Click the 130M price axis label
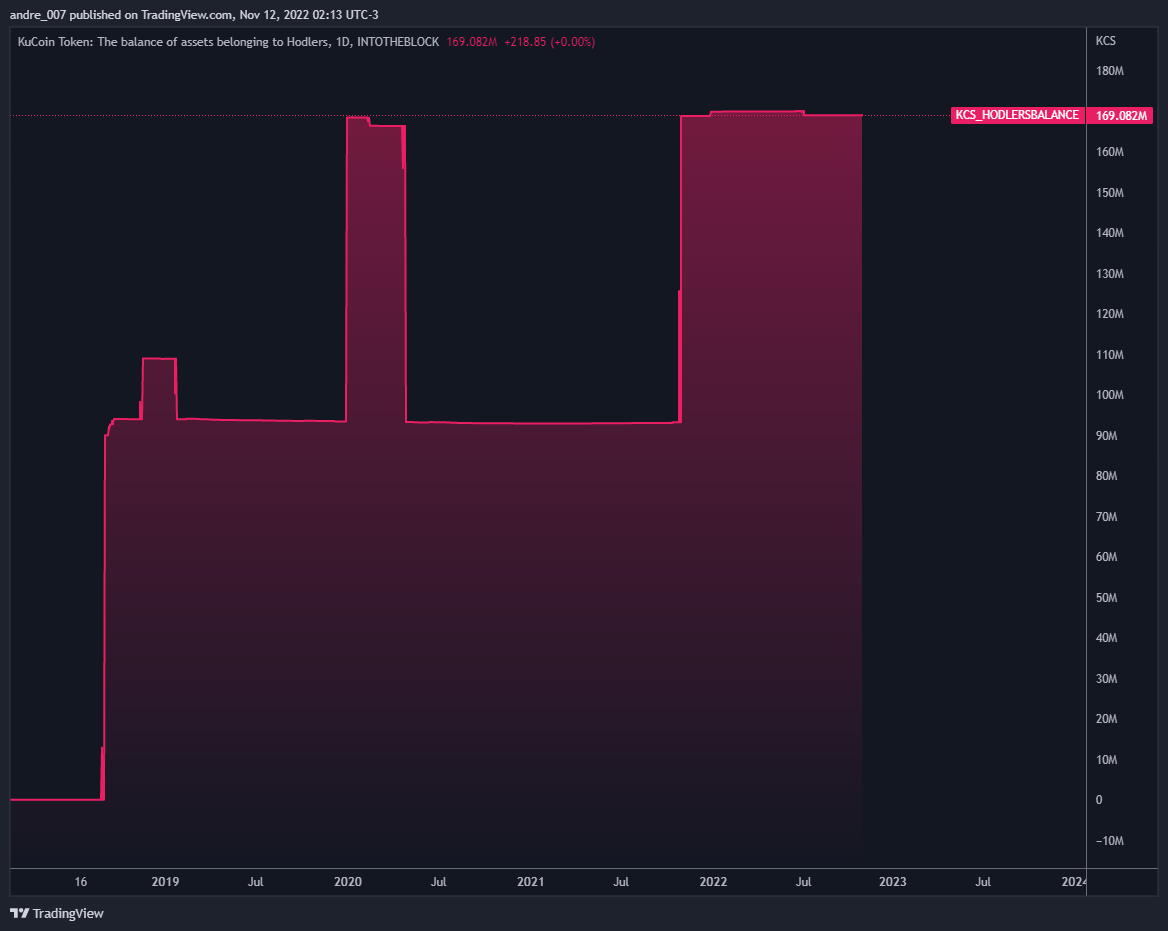The height and width of the screenshot is (931, 1168). [x=1109, y=274]
